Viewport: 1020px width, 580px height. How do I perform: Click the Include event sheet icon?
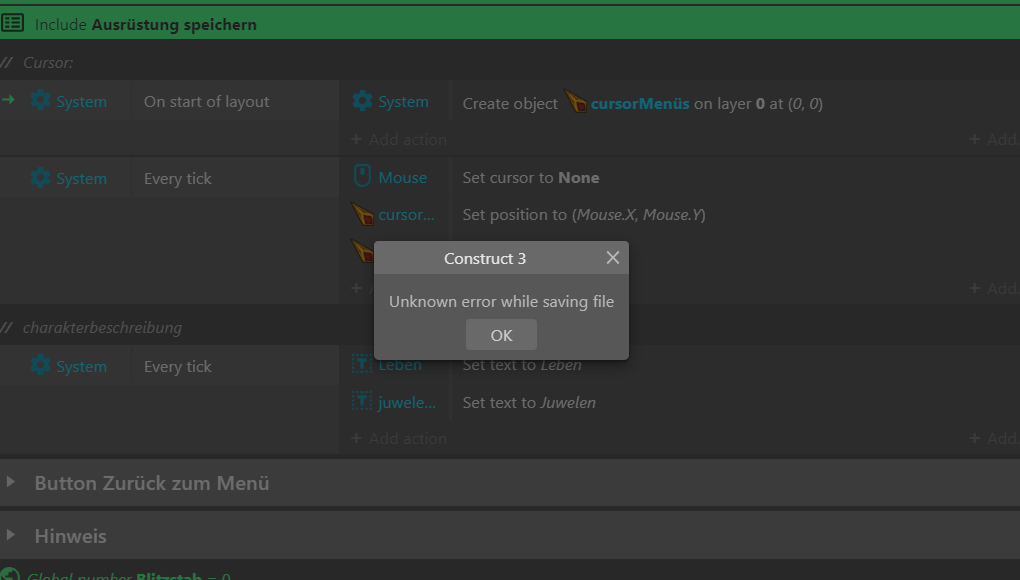(13, 23)
